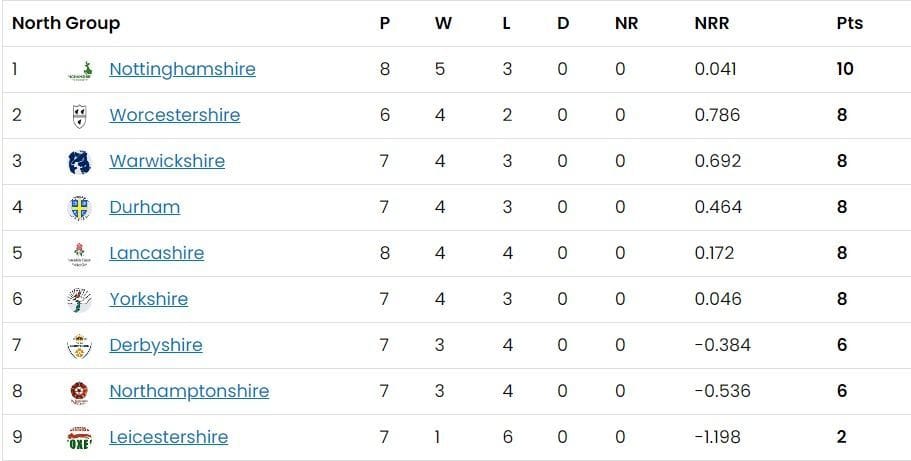Open the Nottinghamshire team link
Image resolution: width=911 pixels, height=461 pixels.
[x=182, y=69]
